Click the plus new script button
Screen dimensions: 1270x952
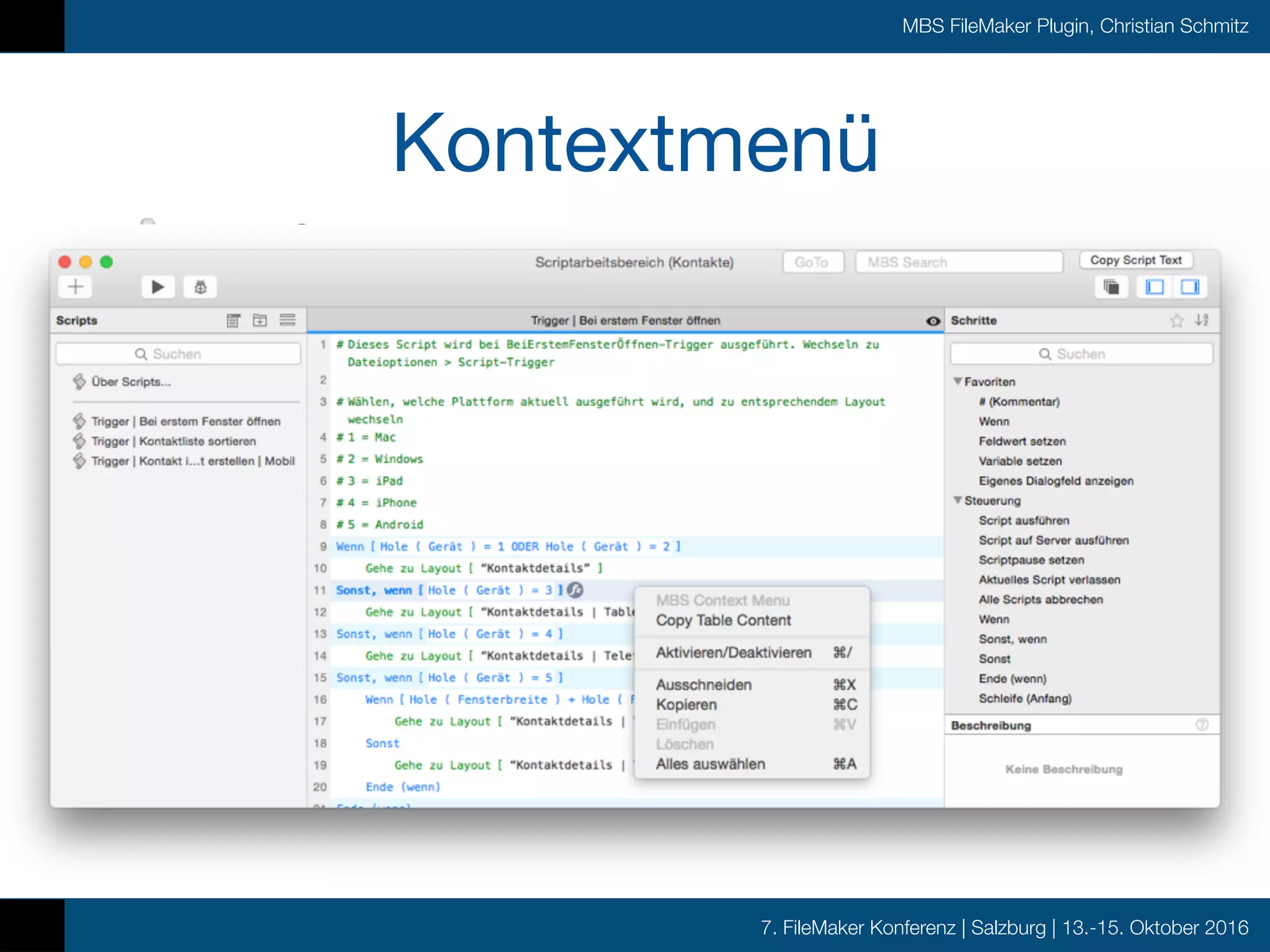pyautogui.click(x=75, y=286)
